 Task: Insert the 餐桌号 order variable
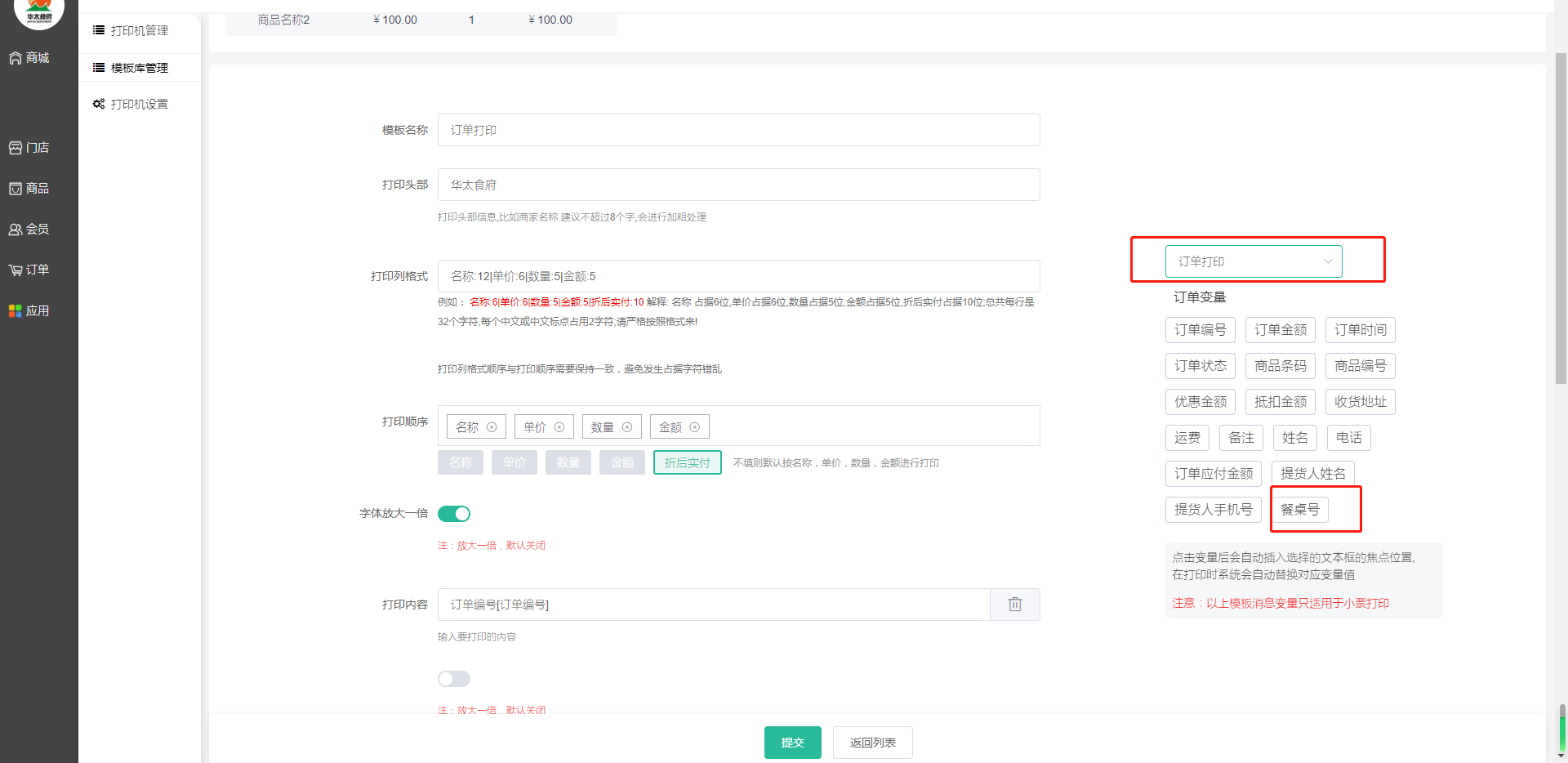1299,510
